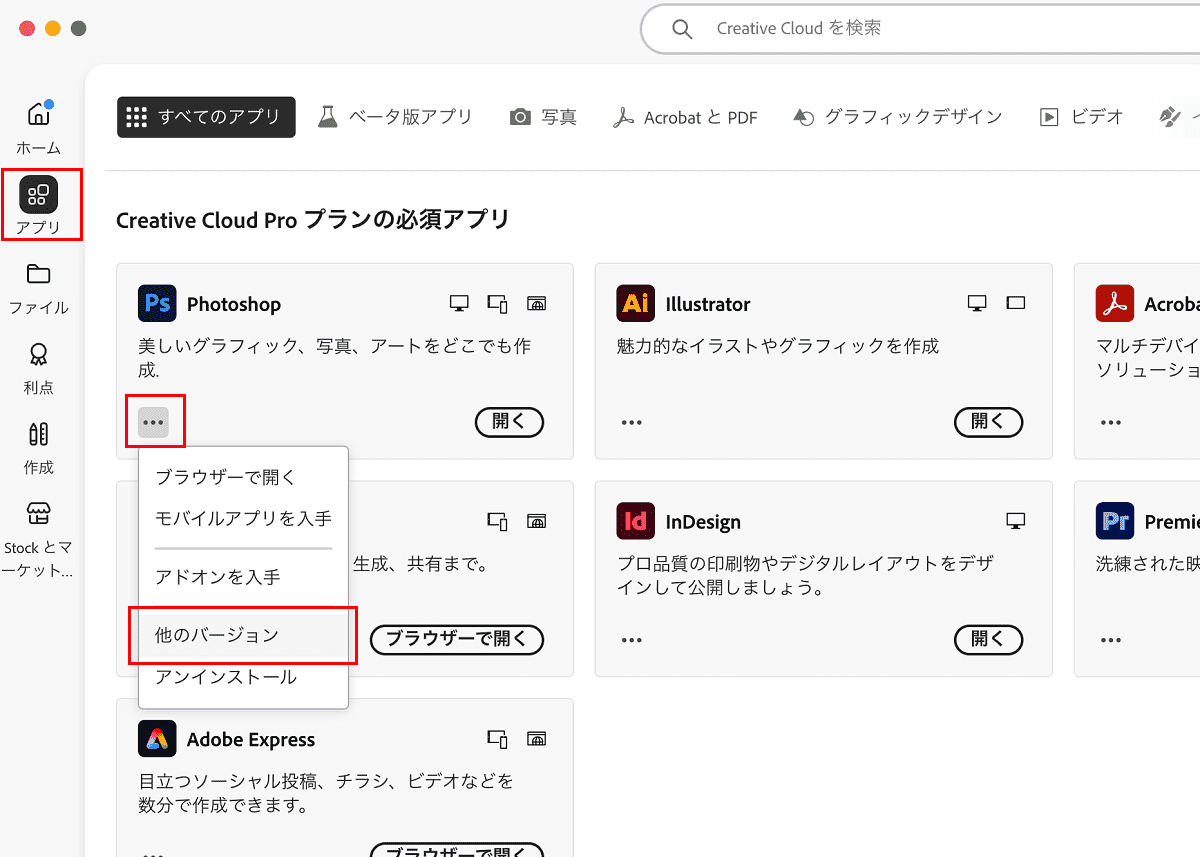1200x857 pixels.
Task: Open Premiere's three-dot more menu
Action: pos(1111,640)
